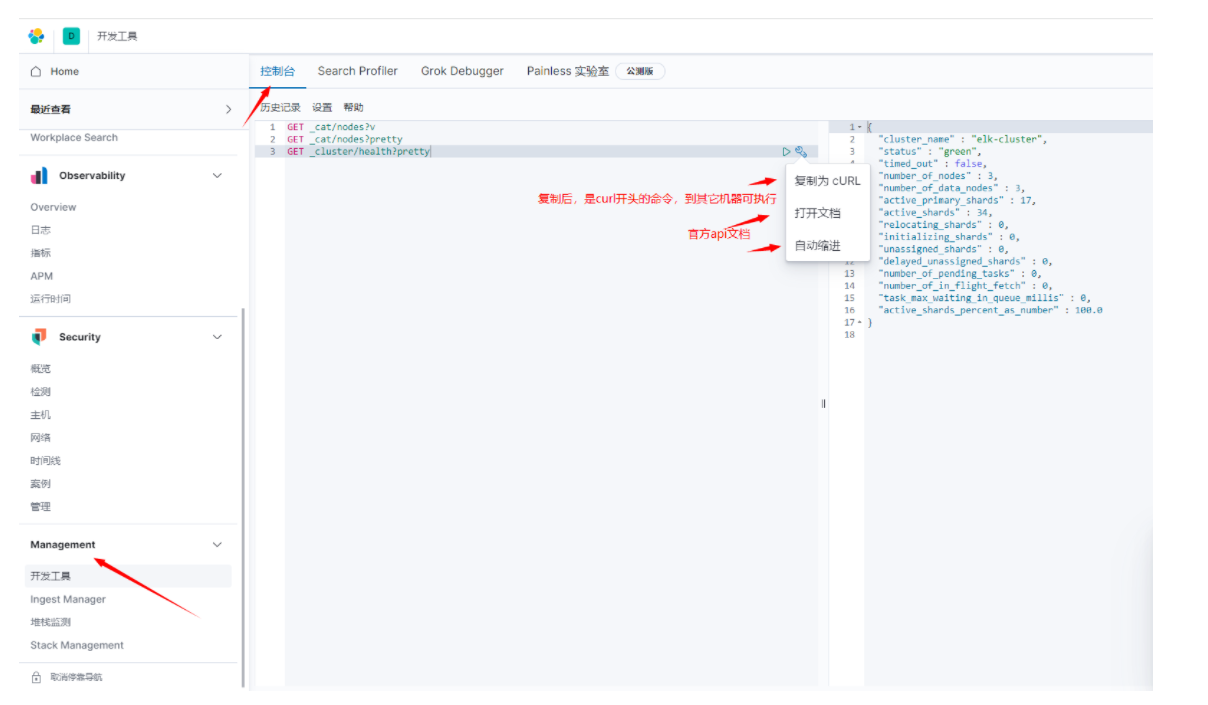Open Ingest Manager link

[x=68, y=599]
